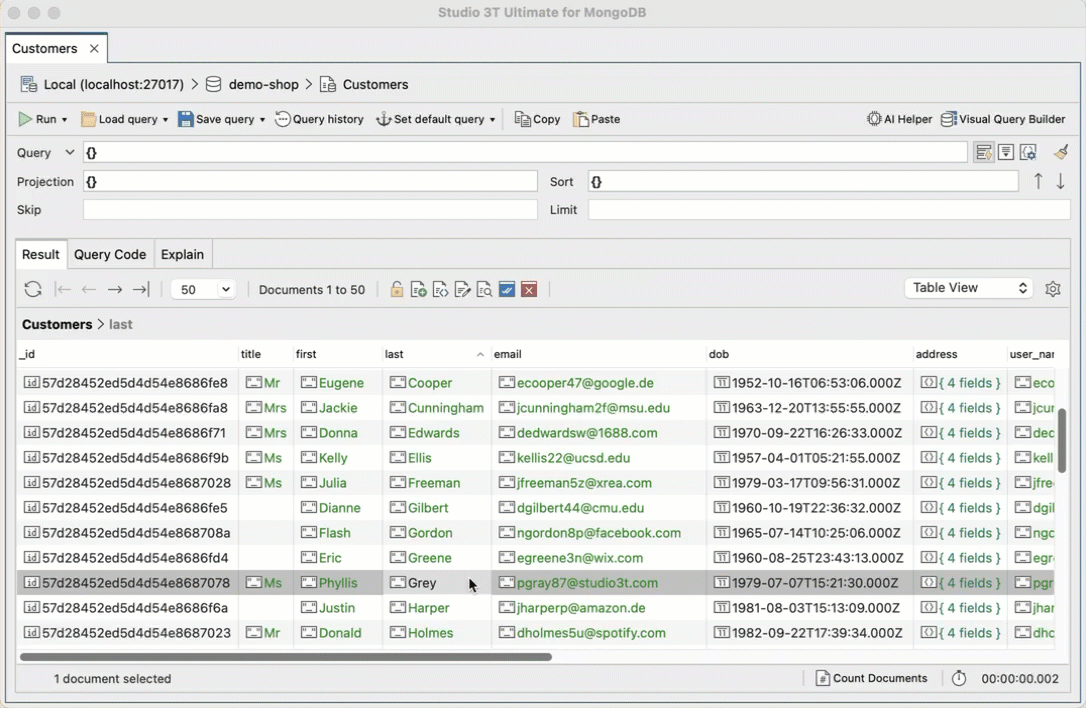Open the View Document magnifier icon
This screenshot has height=708, width=1086.
(484, 289)
